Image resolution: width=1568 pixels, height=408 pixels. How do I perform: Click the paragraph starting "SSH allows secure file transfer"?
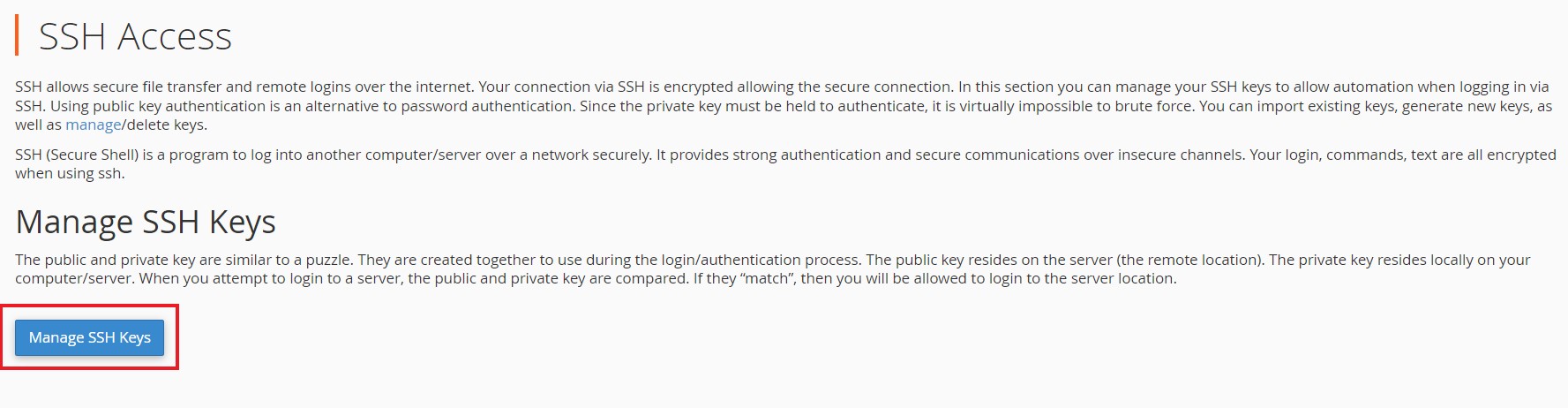coord(784,106)
